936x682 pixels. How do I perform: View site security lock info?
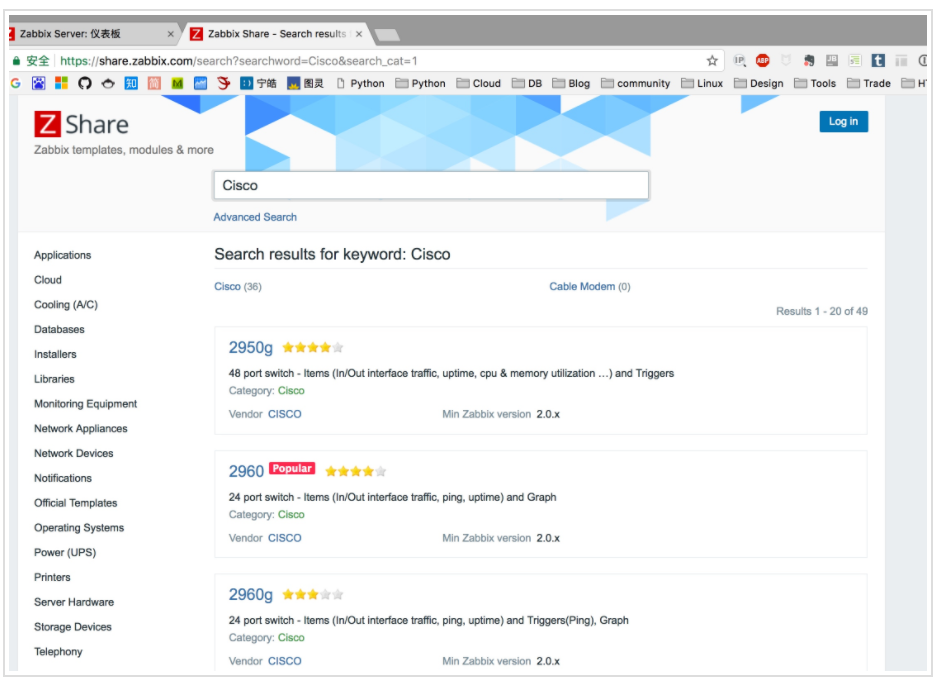(x=17, y=61)
